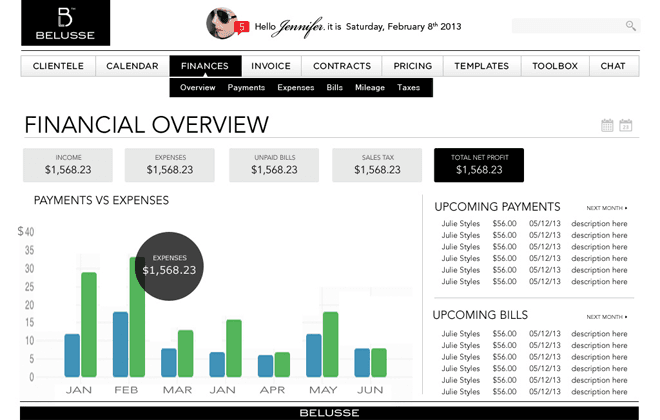This screenshot has width=660, height=420.
Task: Click the Belusse logo in header
Action: (x=65, y=23)
